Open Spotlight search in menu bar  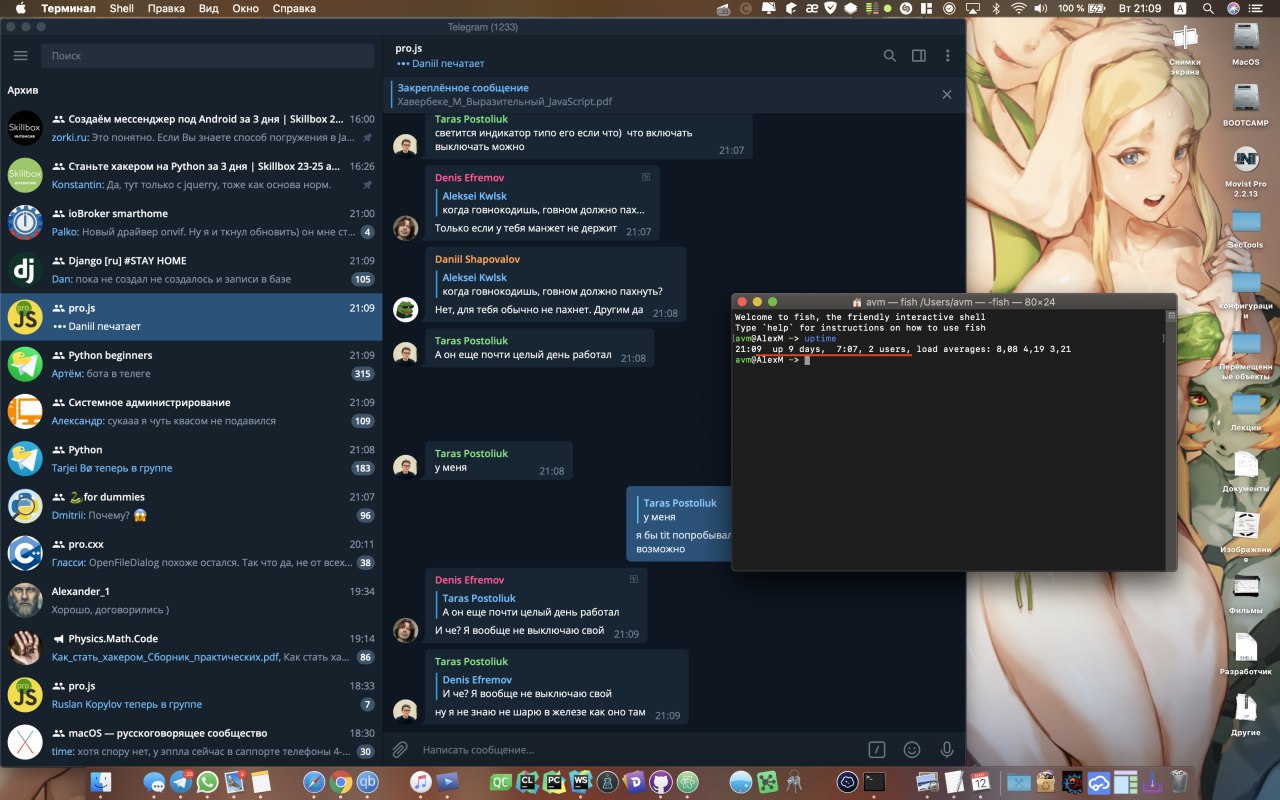1209,8
